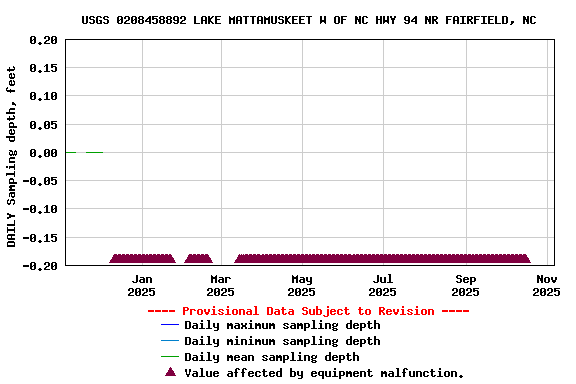Click the light blue minimum legend line
Screen dimensions: 576x384
pos(170,341)
